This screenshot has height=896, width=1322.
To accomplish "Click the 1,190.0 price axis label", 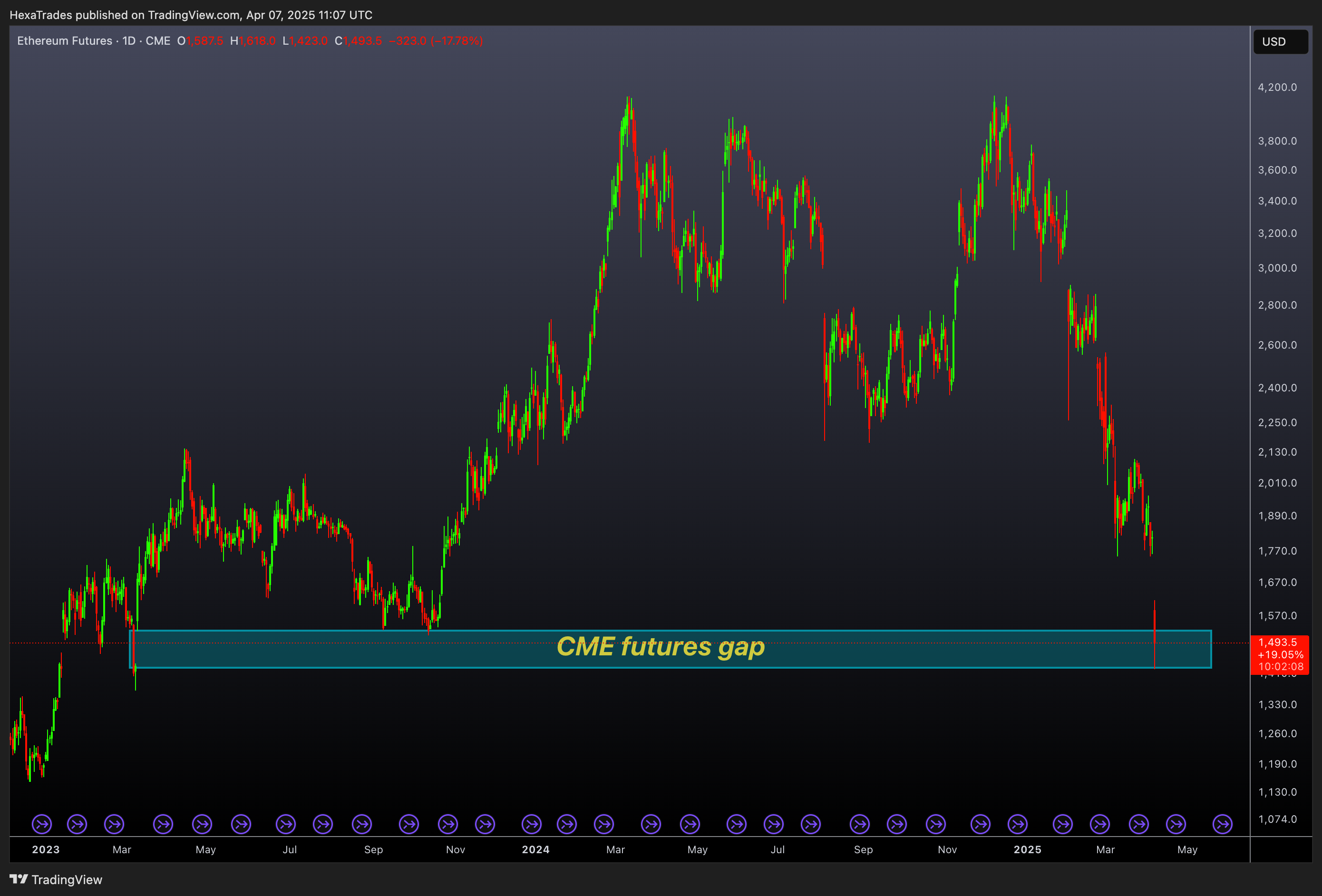I will click(x=1277, y=764).
